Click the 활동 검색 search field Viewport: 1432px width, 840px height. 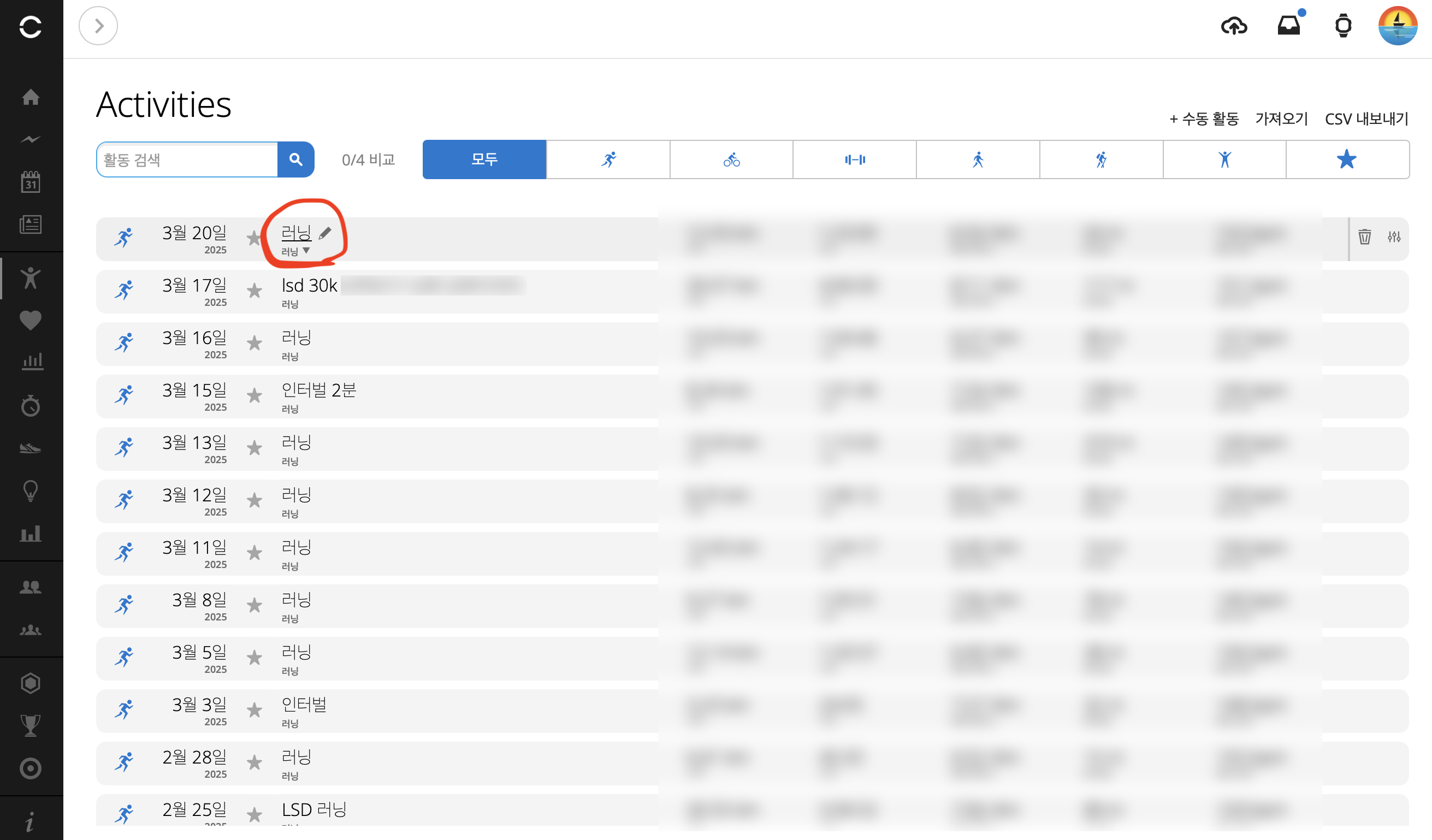pyautogui.click(x=187, y=159)
